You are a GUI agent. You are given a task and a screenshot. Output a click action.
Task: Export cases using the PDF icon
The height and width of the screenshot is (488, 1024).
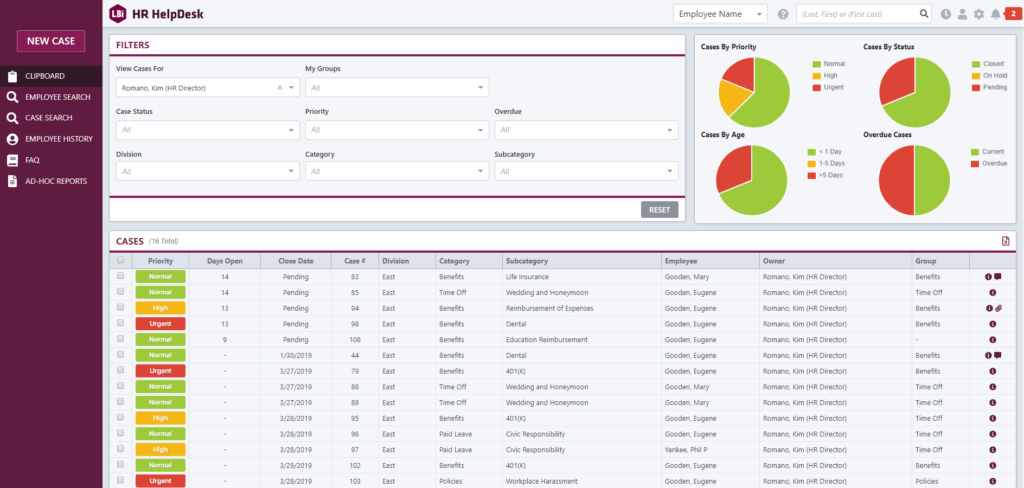coord(1005,241)
